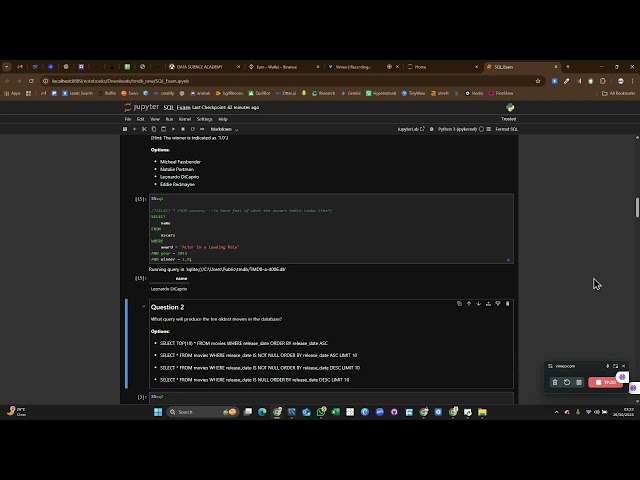Open the Research bookmark

323,93
